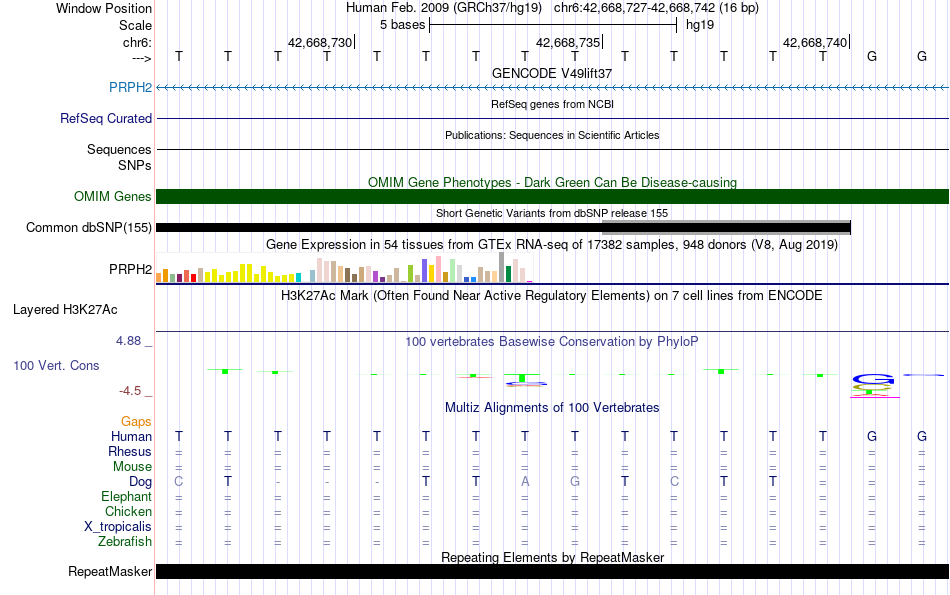
Task: Click the 4.88 conservation scale value
Action: tap(128, 341)
